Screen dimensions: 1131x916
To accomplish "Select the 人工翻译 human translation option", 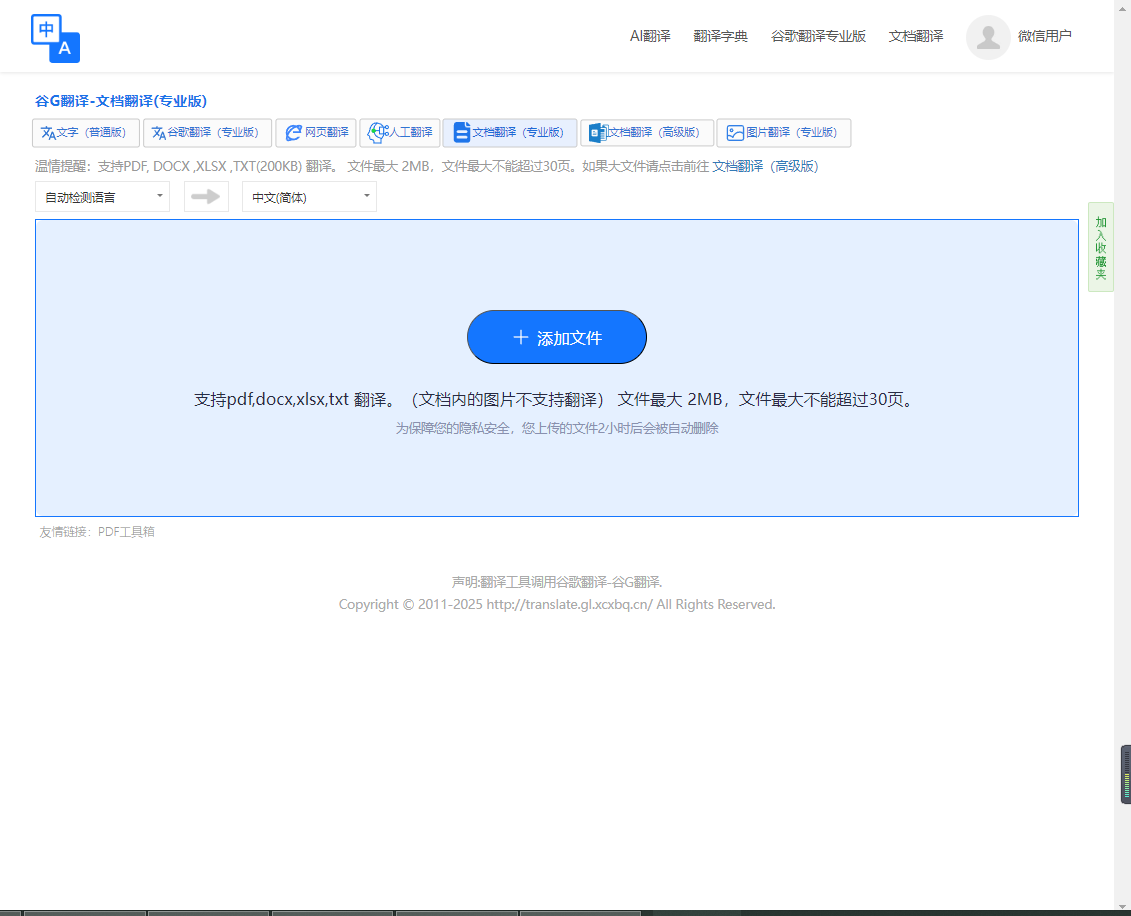I will (x=400, y=133).
